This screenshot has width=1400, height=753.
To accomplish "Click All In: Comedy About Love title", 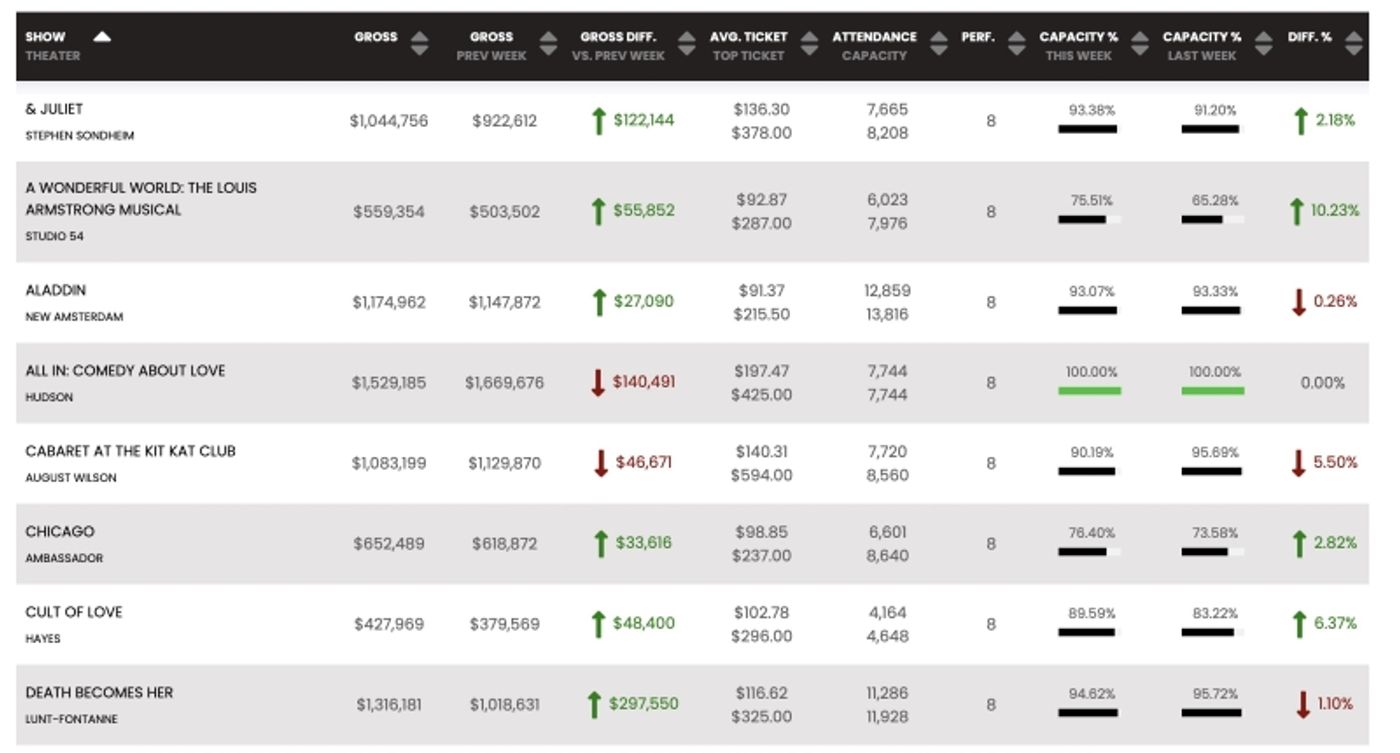I will tap(125, 371).
